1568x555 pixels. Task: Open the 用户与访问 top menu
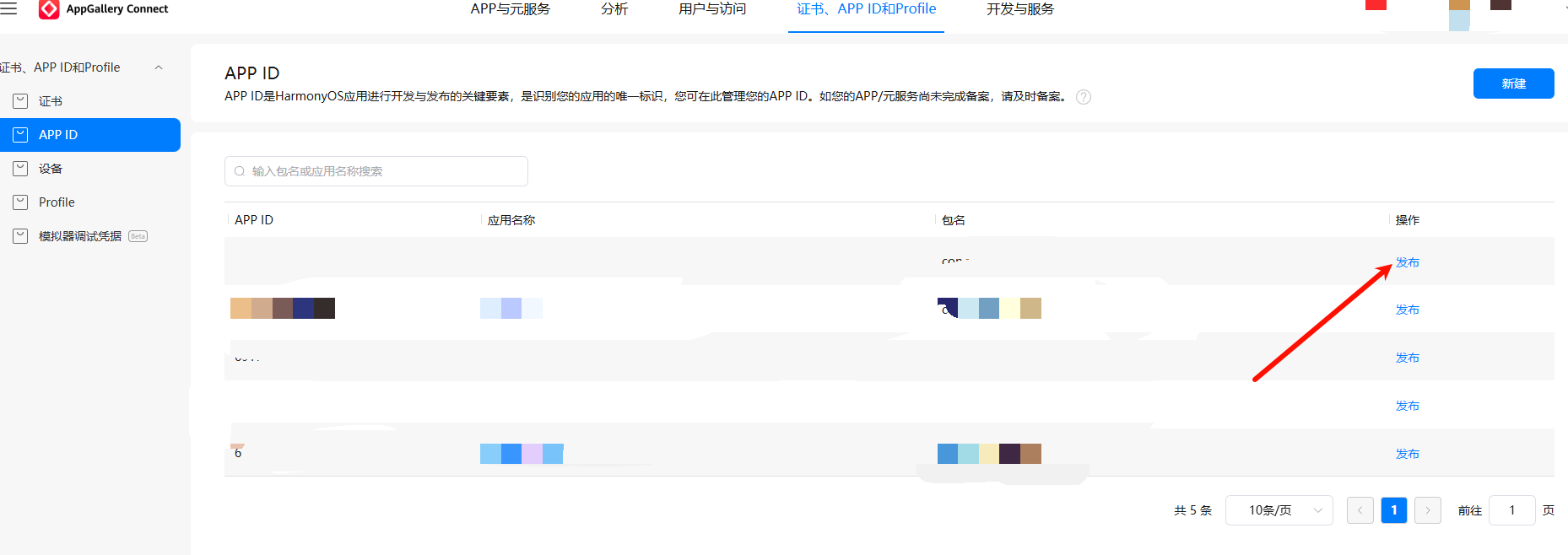click(x=711, y=9)
